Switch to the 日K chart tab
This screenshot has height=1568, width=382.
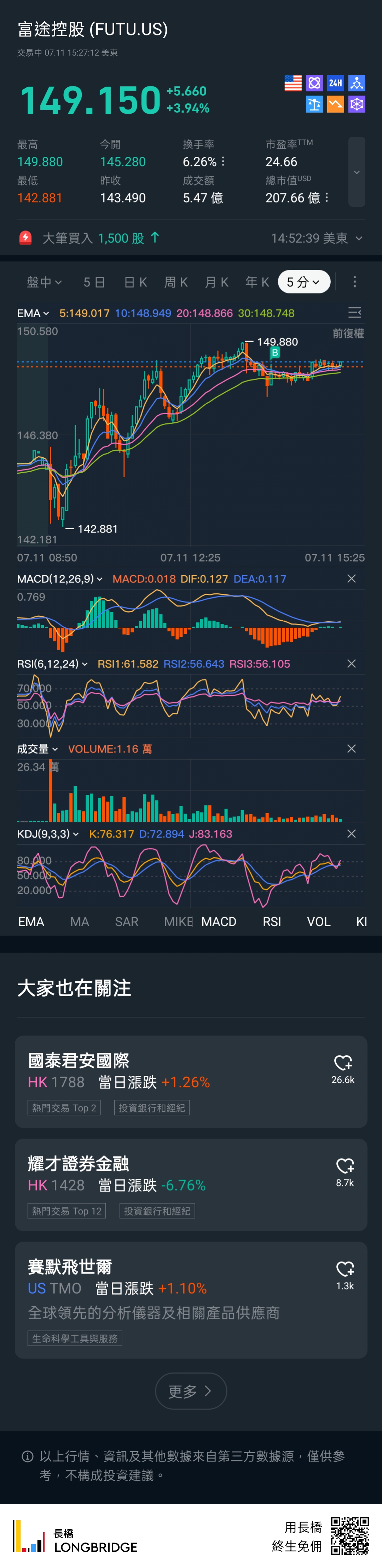pyautogui.click(x=135, y=282)
